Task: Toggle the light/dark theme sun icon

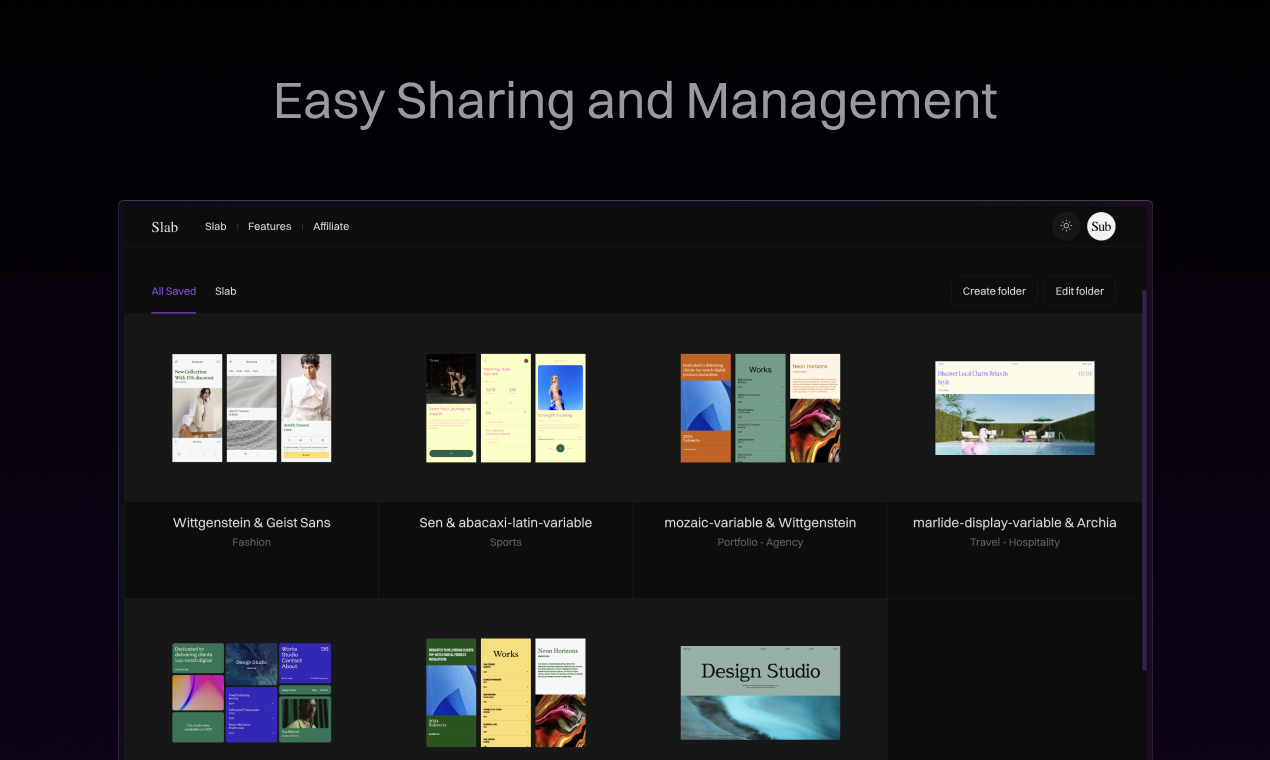Action: 1066,226
